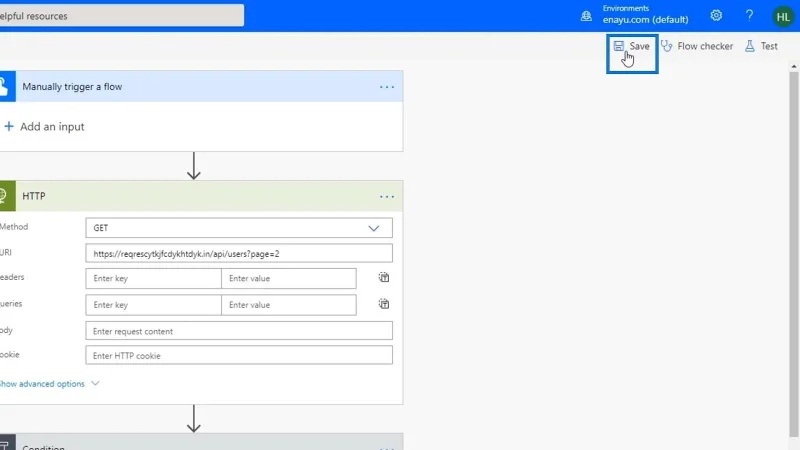The width and height of the screenshot is (800, 450).
Task: Switch Queries to text mode icon
Action: (384, 304)
